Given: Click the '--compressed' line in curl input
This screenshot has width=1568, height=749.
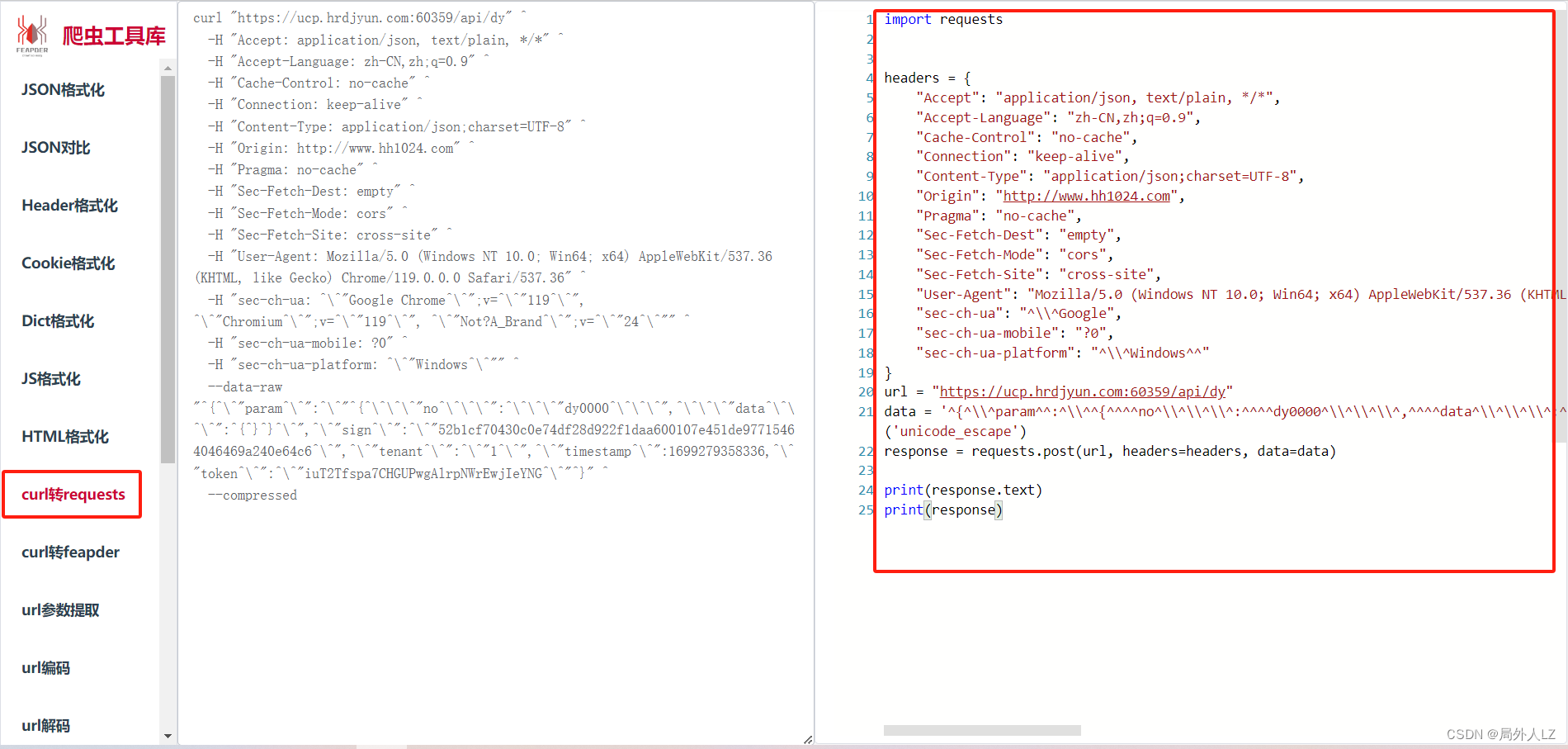Looking at the screenshot, I should click(253, 495).
